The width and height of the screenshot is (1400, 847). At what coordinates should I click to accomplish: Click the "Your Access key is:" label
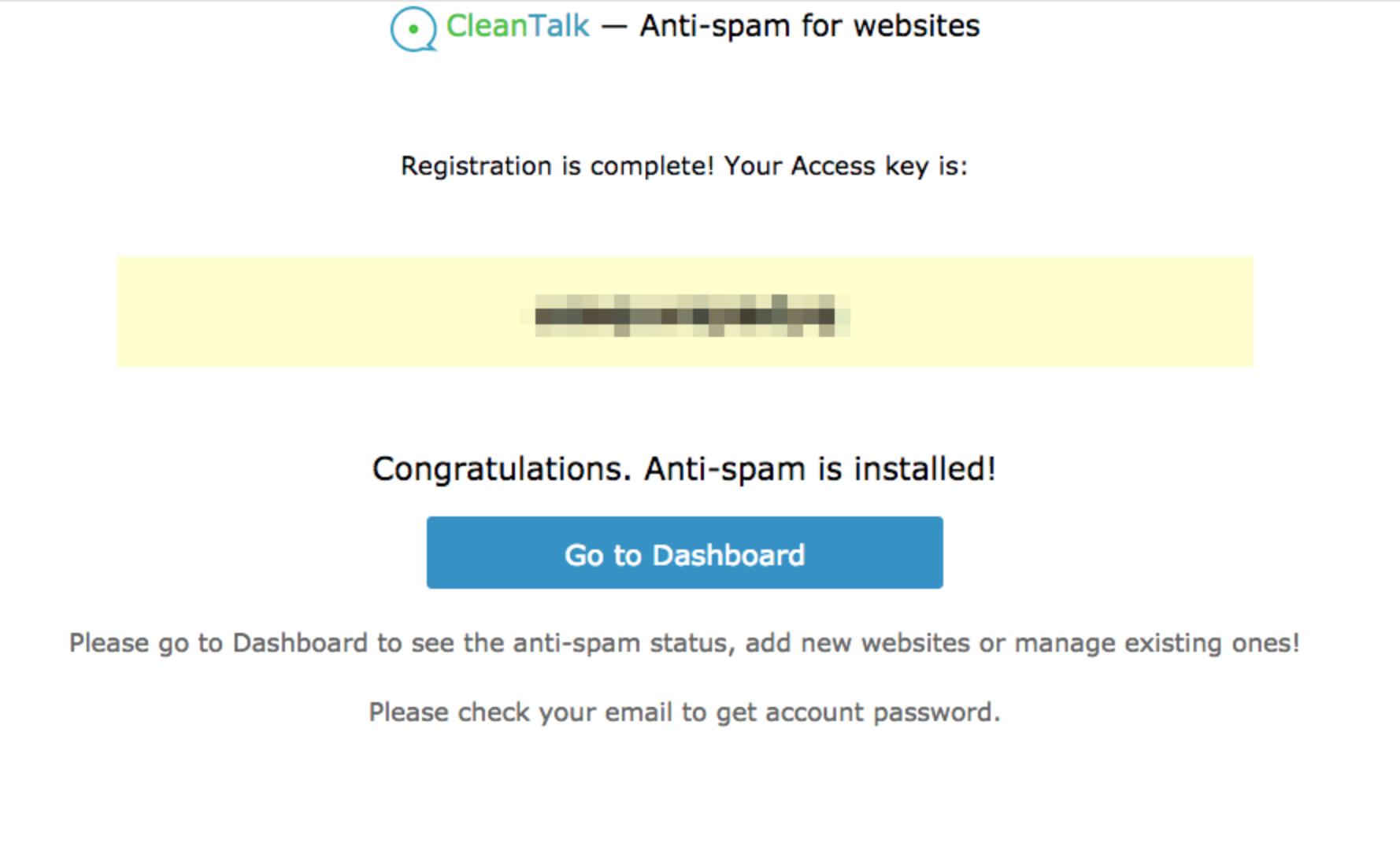[x=846, y=166]
